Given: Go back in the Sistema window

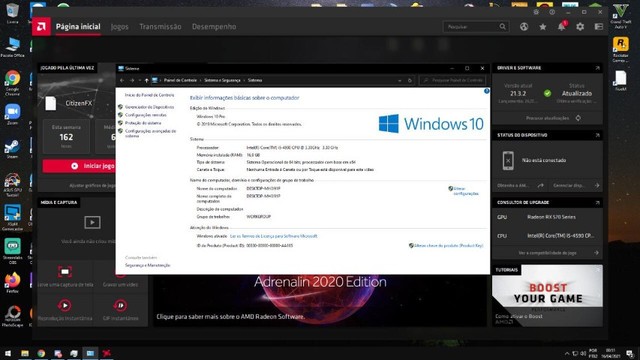Looking at the screenshot, I should pyautogui.click(x=122, y=80).
